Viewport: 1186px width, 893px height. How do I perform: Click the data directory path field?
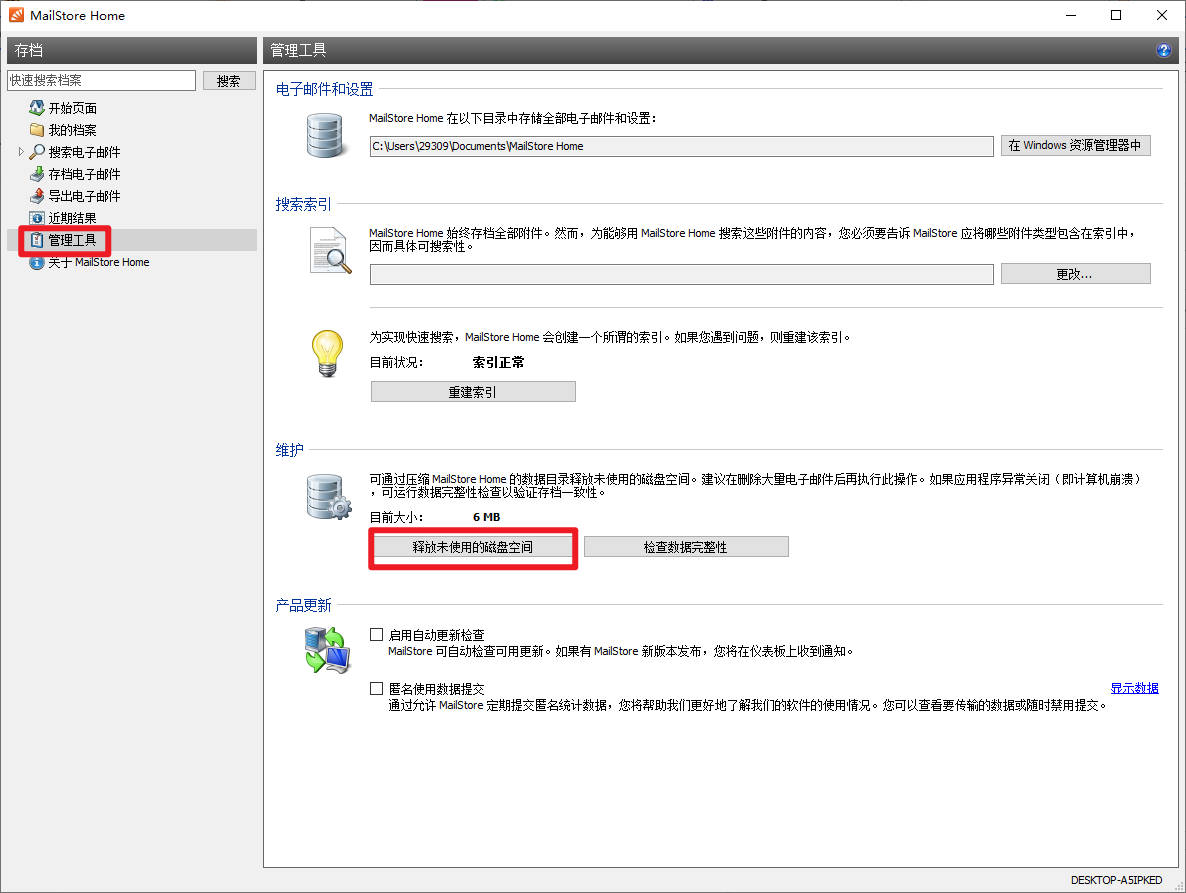pos(681,146)
